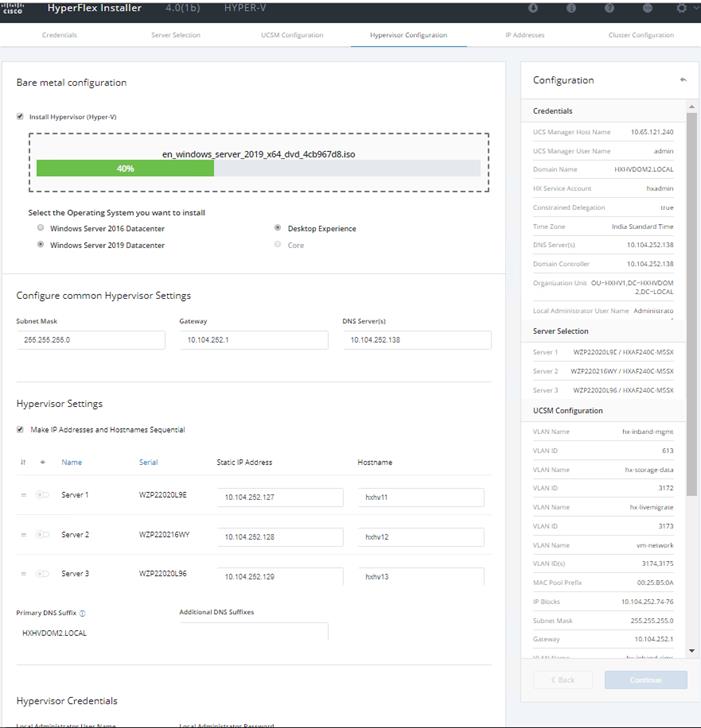Click the Continue button

(x=646, y=680)
